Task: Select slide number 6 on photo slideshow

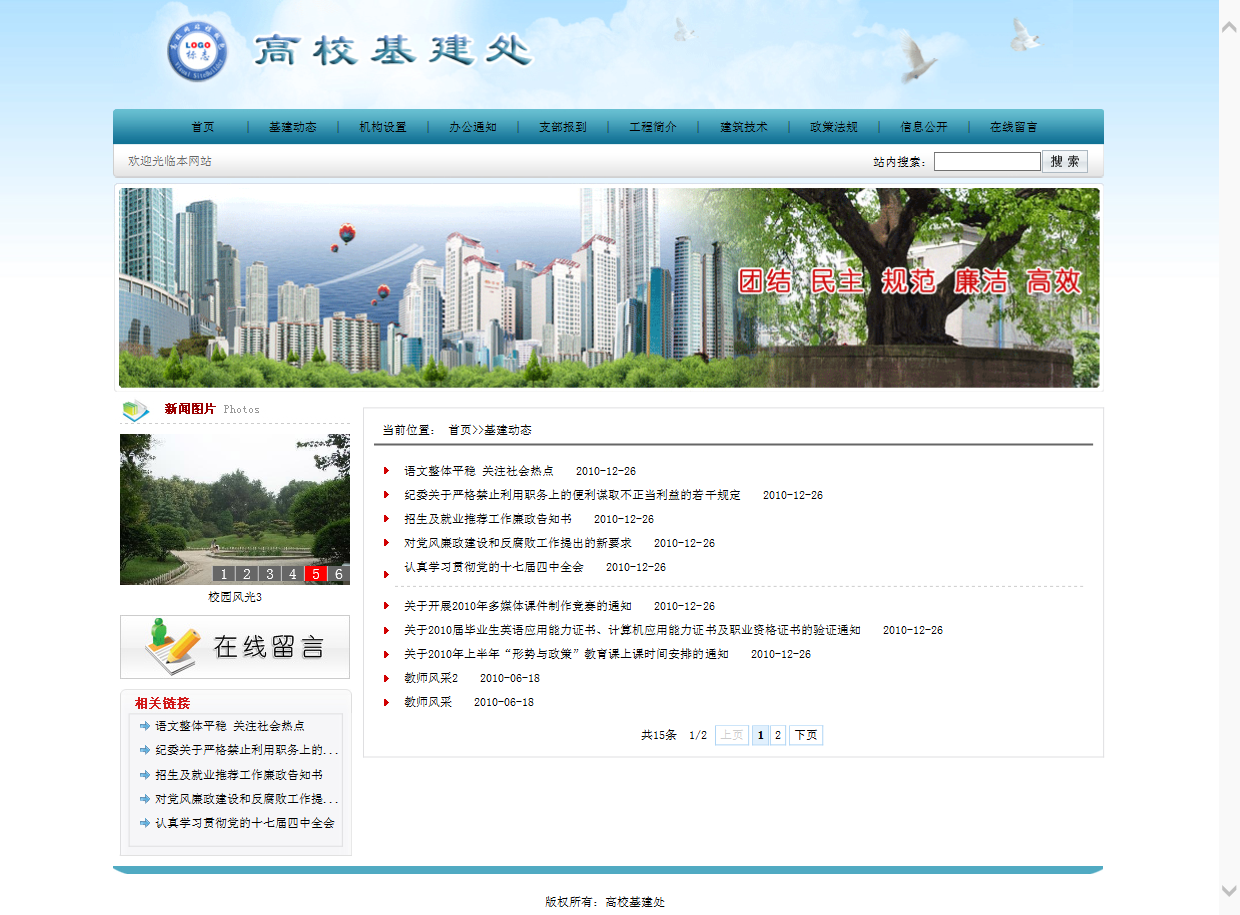Action: (x=339, y=574)
